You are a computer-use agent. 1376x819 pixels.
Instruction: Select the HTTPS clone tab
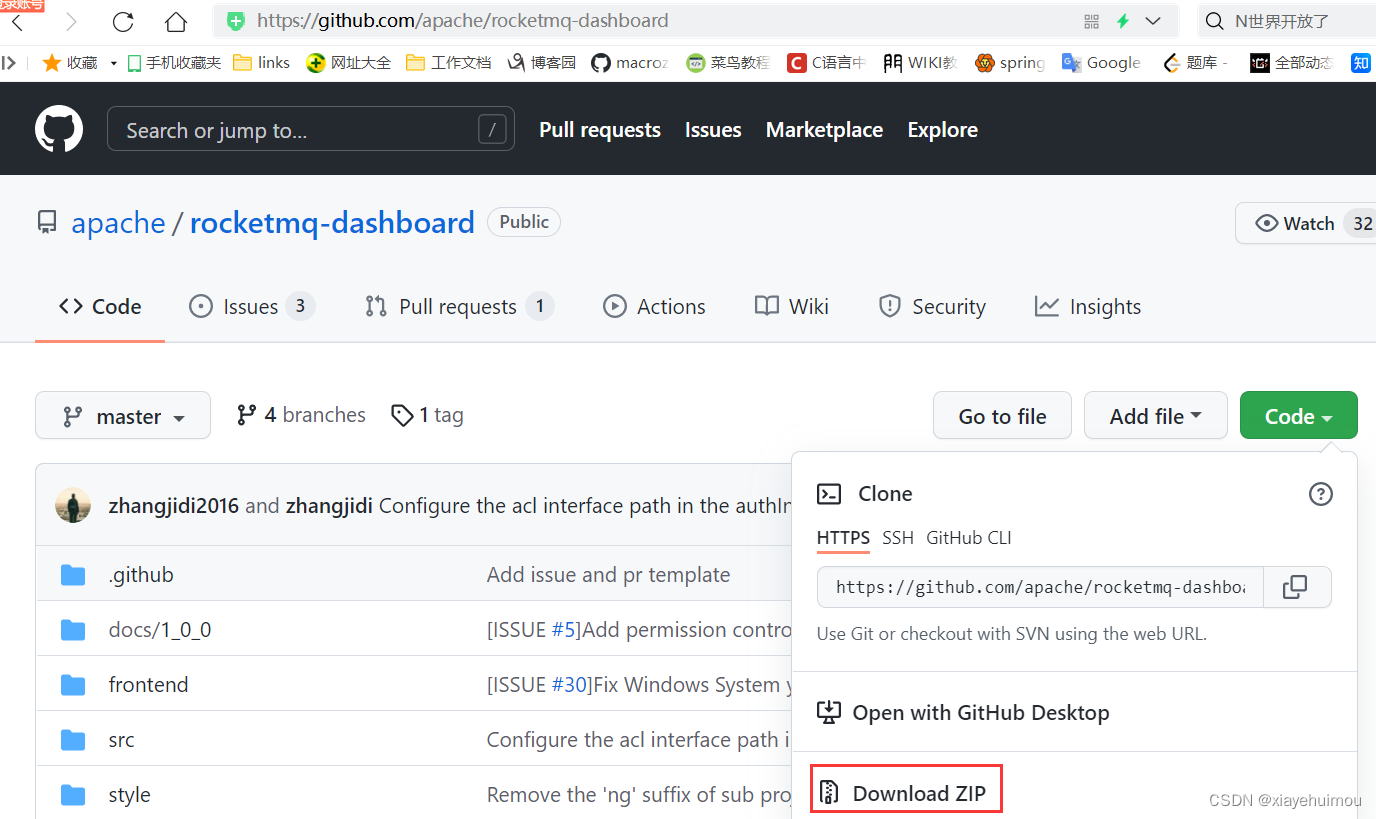pos(843,538)
